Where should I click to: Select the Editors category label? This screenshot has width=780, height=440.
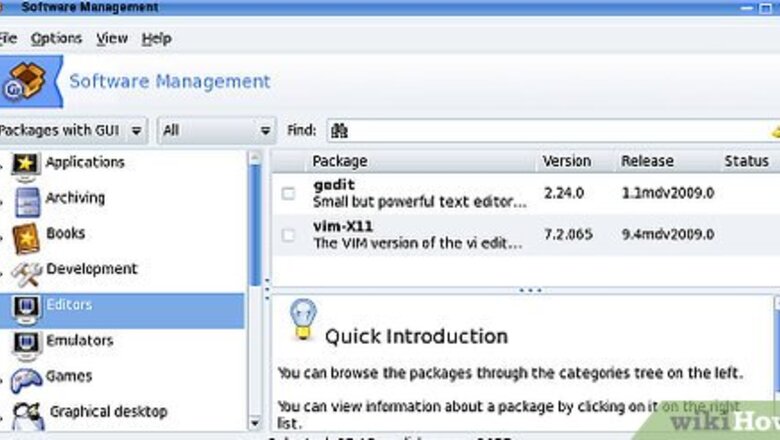(69, 304)
